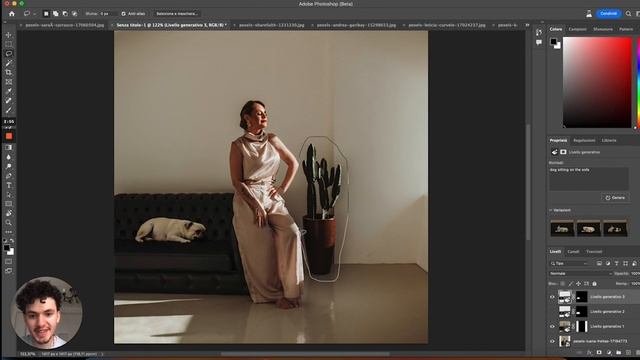Switch to the Tracciati tab
640x360 pixels.
[594, 251]
